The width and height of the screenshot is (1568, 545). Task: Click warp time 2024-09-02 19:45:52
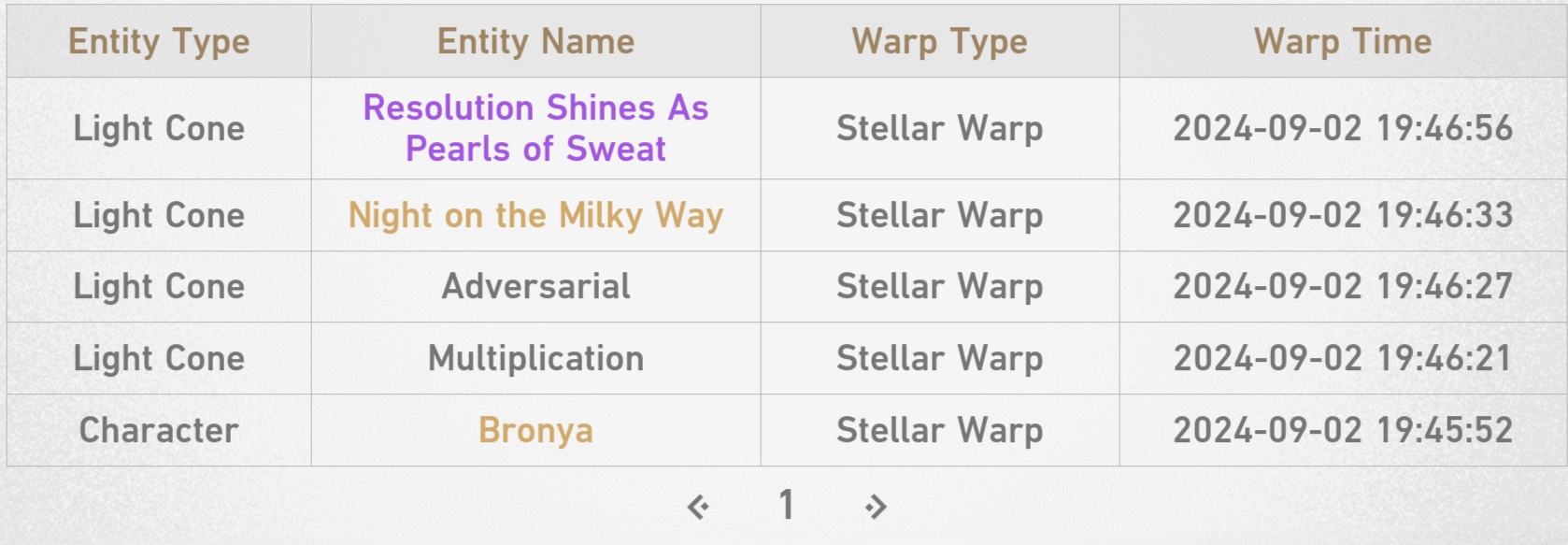click(1342, 430)
